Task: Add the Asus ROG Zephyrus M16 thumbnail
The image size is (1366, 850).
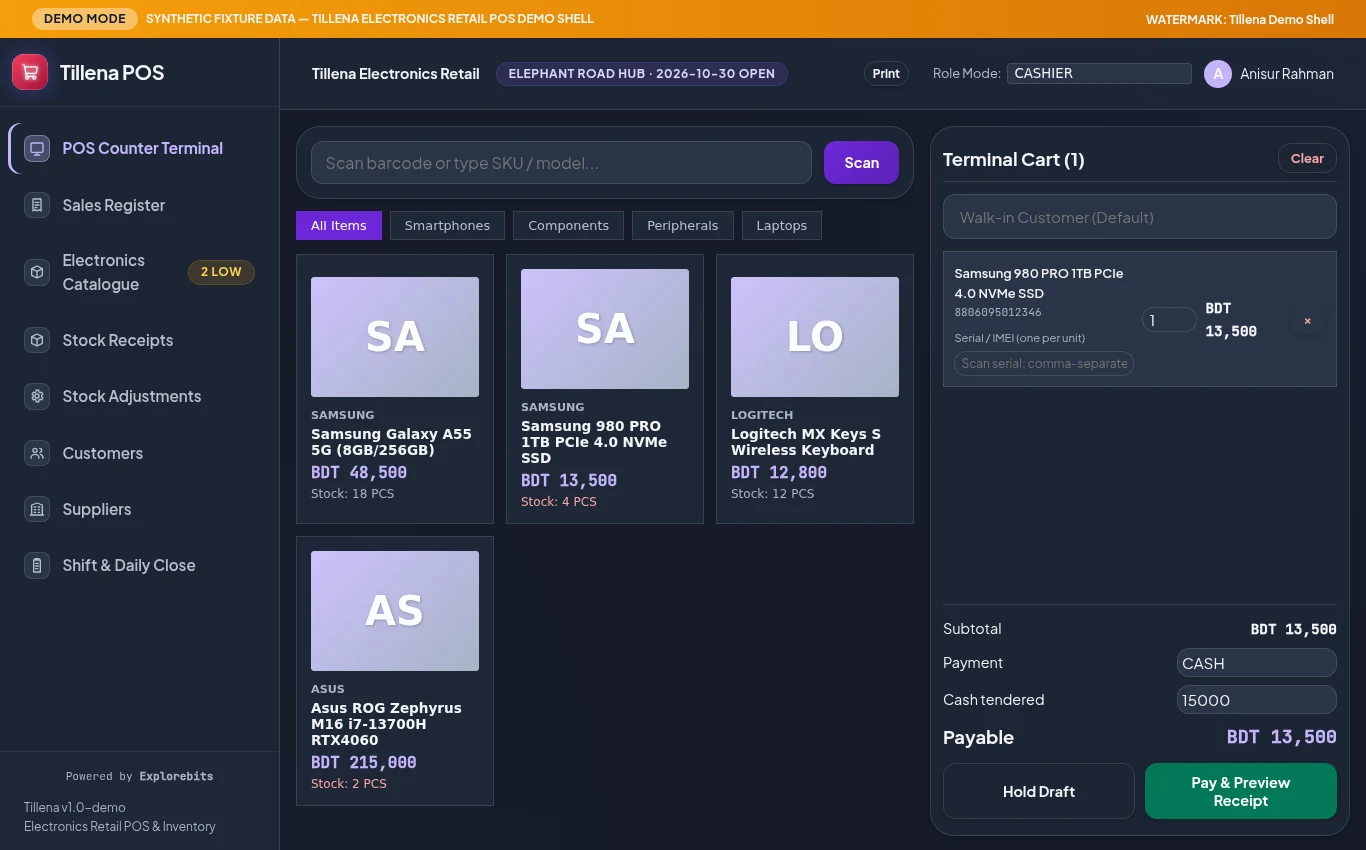Action: 395,611
